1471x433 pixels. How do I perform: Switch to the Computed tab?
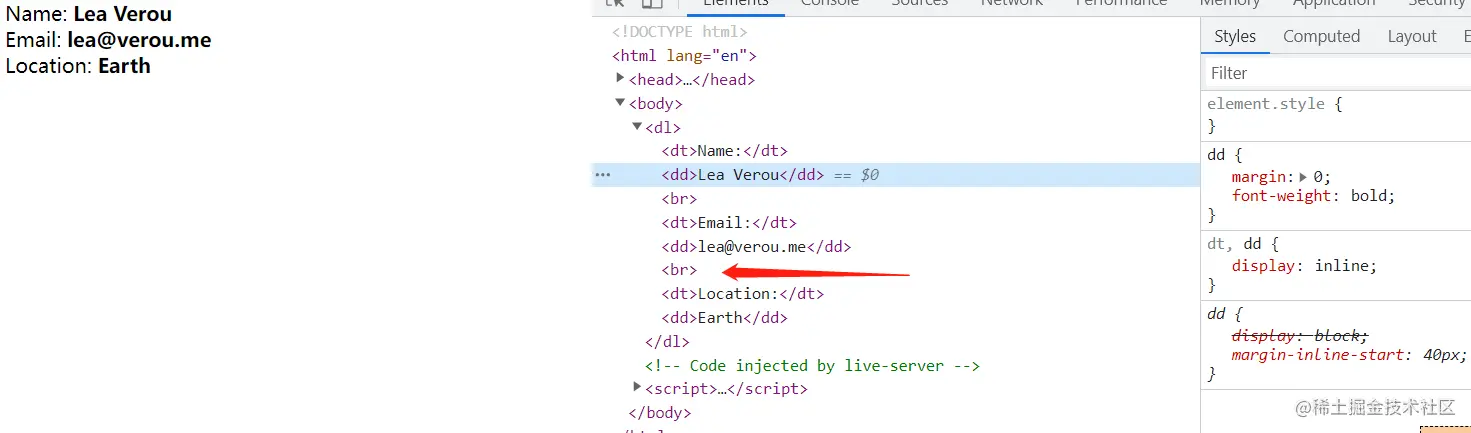click(1321, 36)
